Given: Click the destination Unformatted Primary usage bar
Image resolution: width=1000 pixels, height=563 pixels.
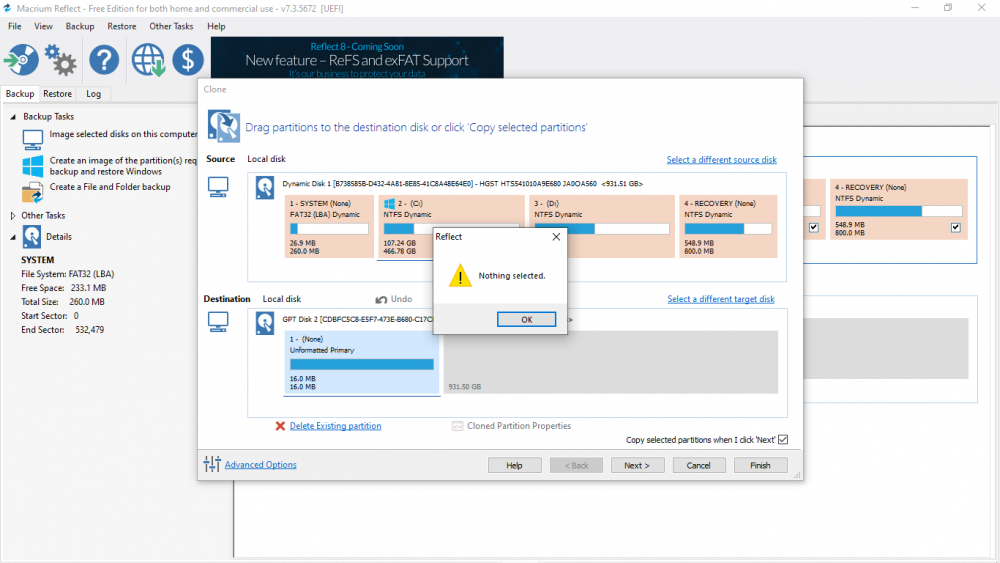Looking at the screenshot, I should coord(362,364).
